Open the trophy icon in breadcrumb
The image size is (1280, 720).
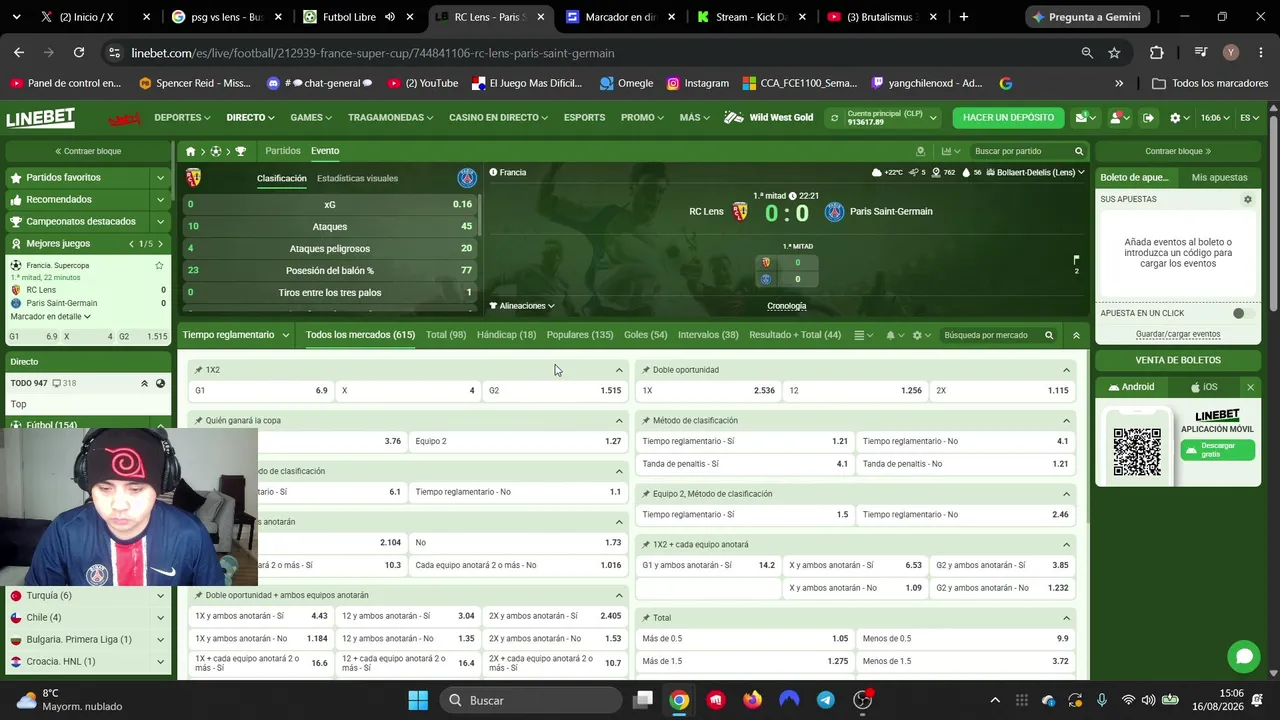(x=240, y=151)
